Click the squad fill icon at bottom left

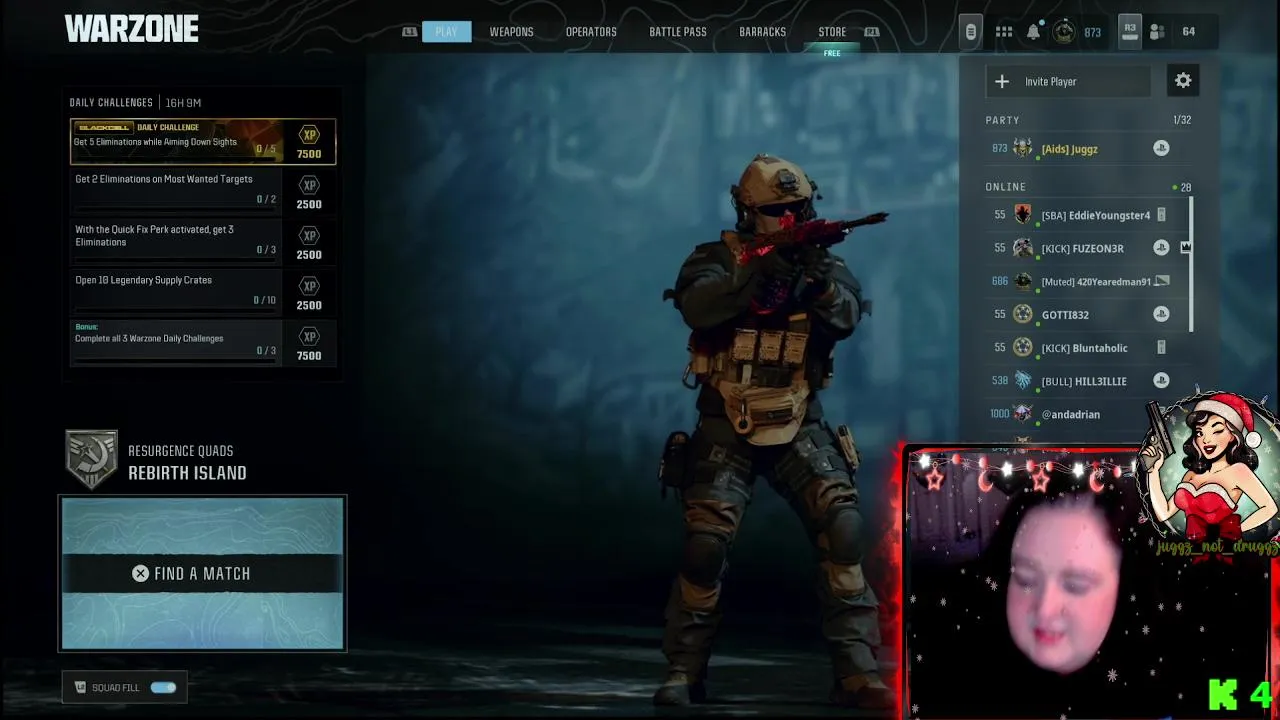click(80, 687)
